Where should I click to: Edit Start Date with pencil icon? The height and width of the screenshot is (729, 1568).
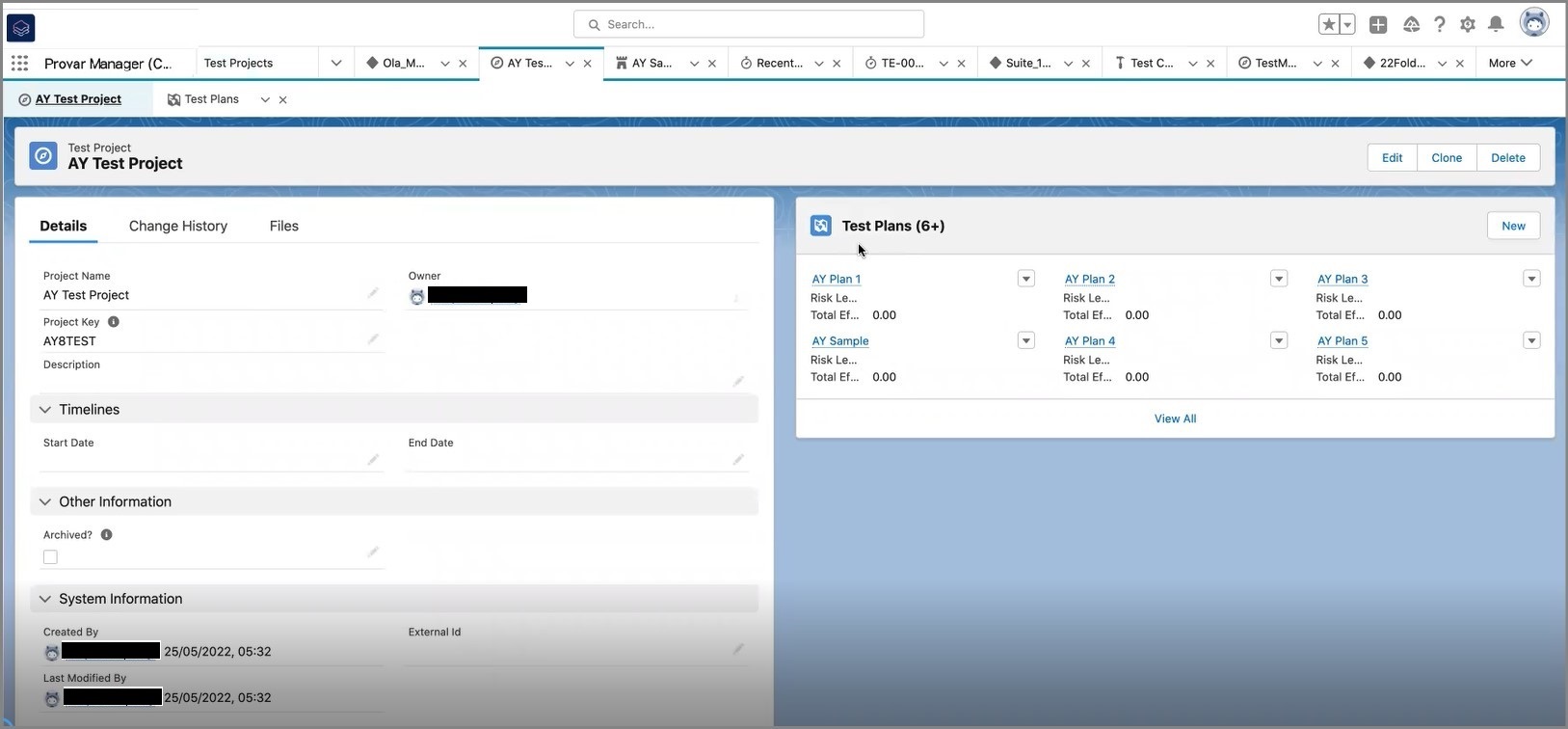pos(373,460)
